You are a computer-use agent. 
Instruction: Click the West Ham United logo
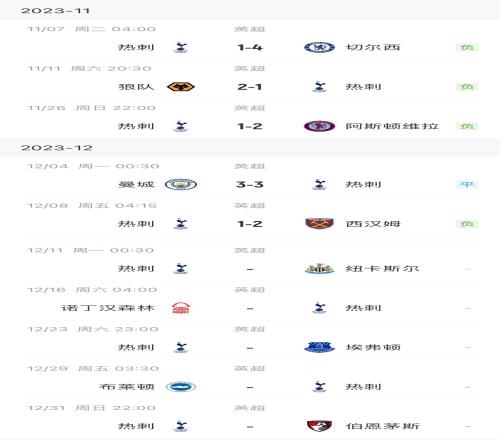click(319, 224)
